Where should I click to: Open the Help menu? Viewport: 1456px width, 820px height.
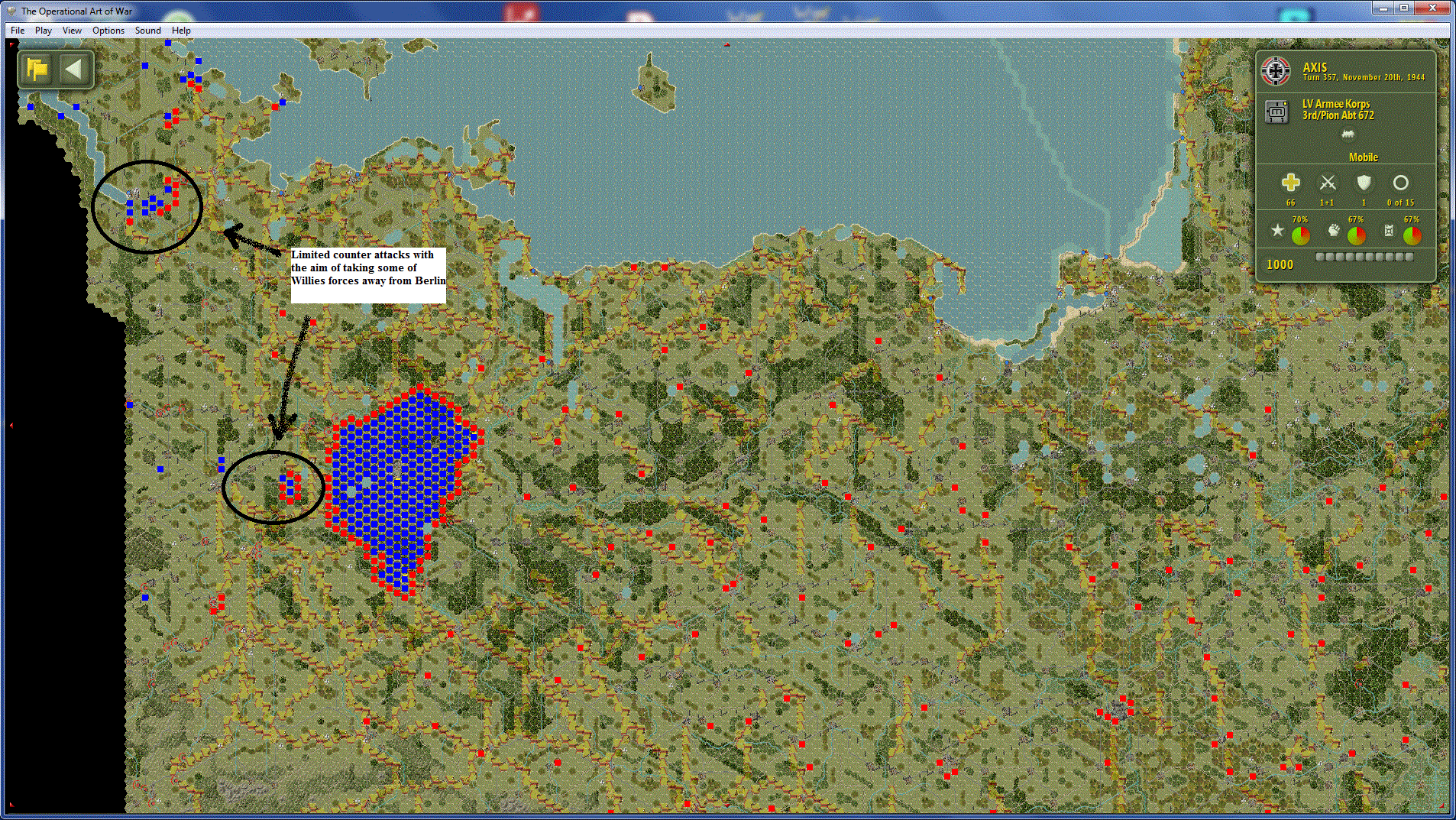(x=181, y=31)
